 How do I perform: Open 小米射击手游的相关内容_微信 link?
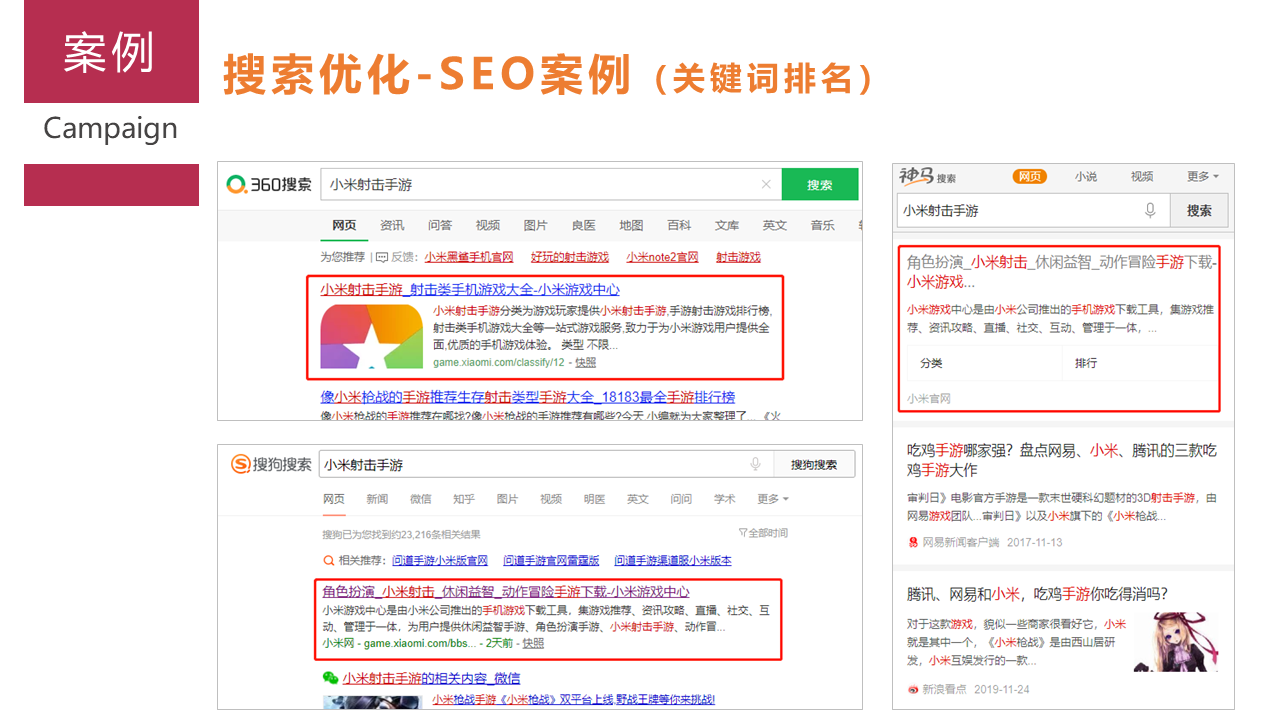point(431,678)
